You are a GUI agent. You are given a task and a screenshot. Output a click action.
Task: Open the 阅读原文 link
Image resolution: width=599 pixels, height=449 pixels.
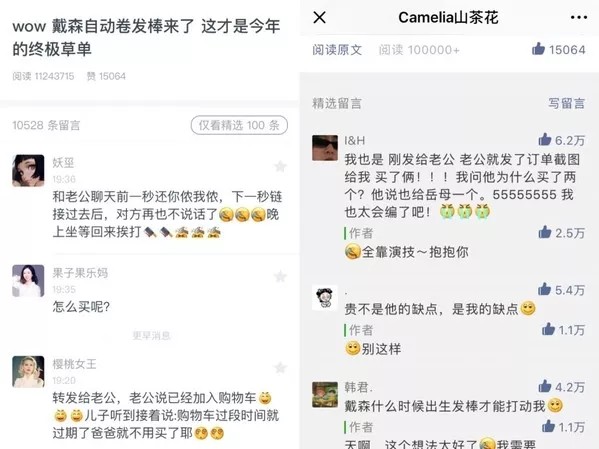click(x=337, y=50)
